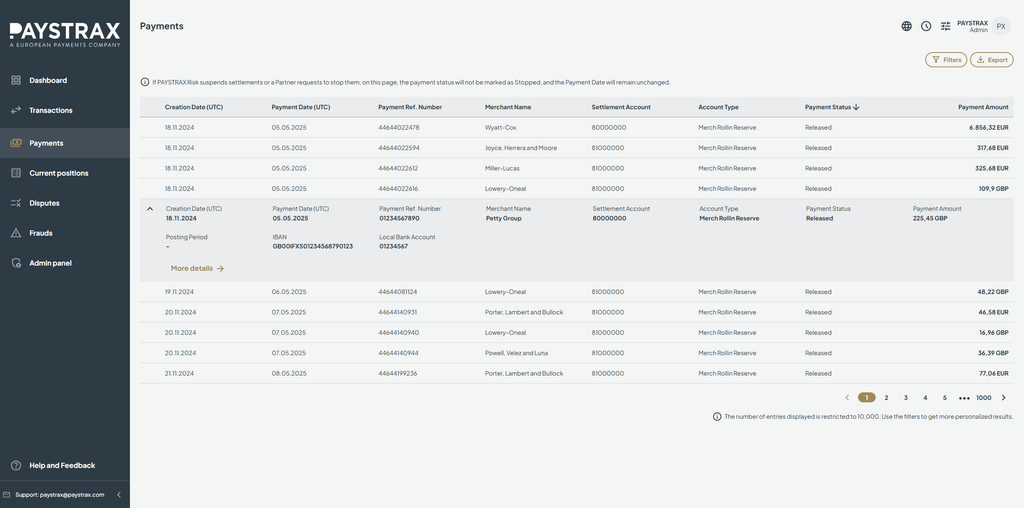
Task: Click the PX user avatar
Action: pos(1001,26)
